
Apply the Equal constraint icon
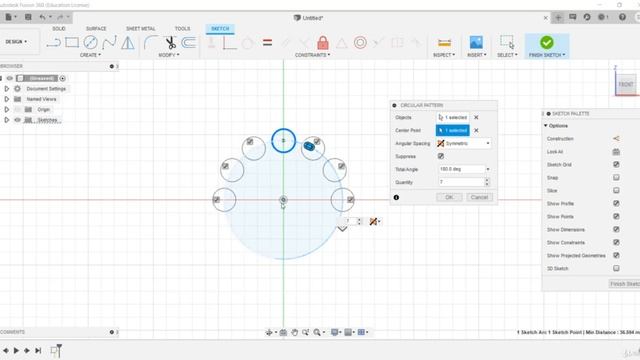point(267,42)
